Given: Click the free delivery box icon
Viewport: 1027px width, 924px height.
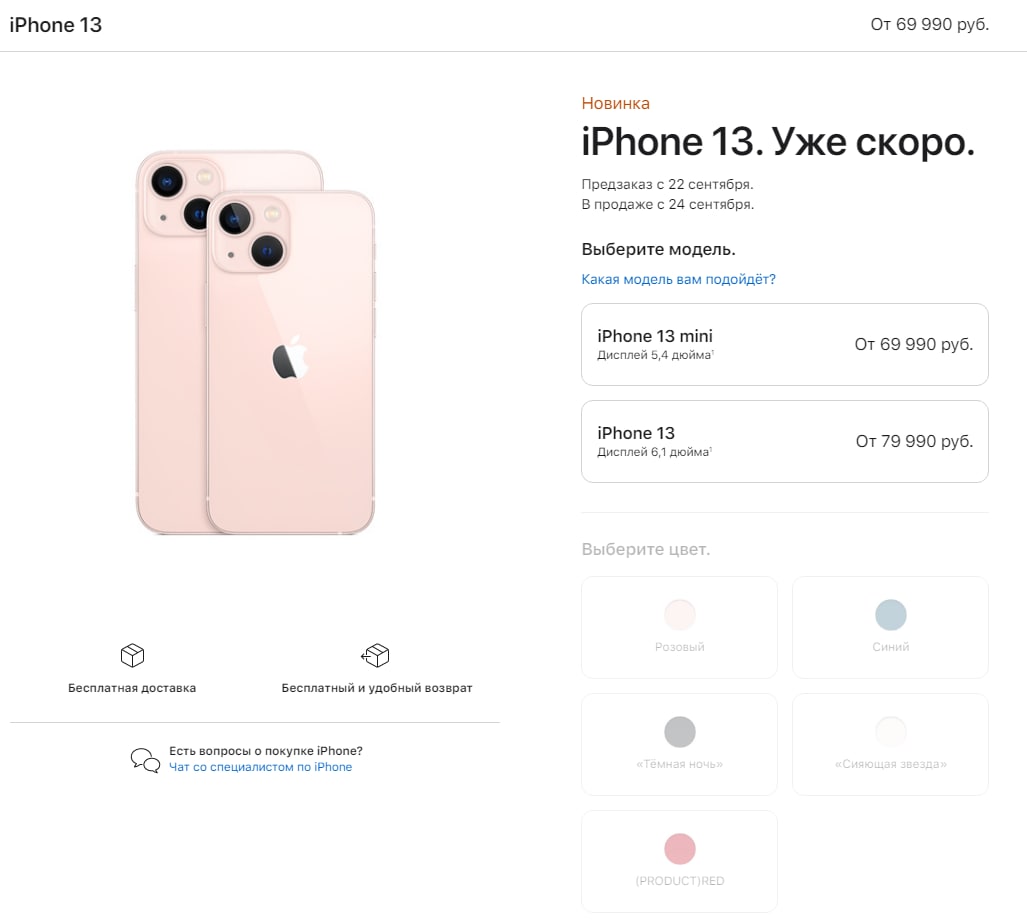Looking at the screenshot, I should click(x=132, y=655).
